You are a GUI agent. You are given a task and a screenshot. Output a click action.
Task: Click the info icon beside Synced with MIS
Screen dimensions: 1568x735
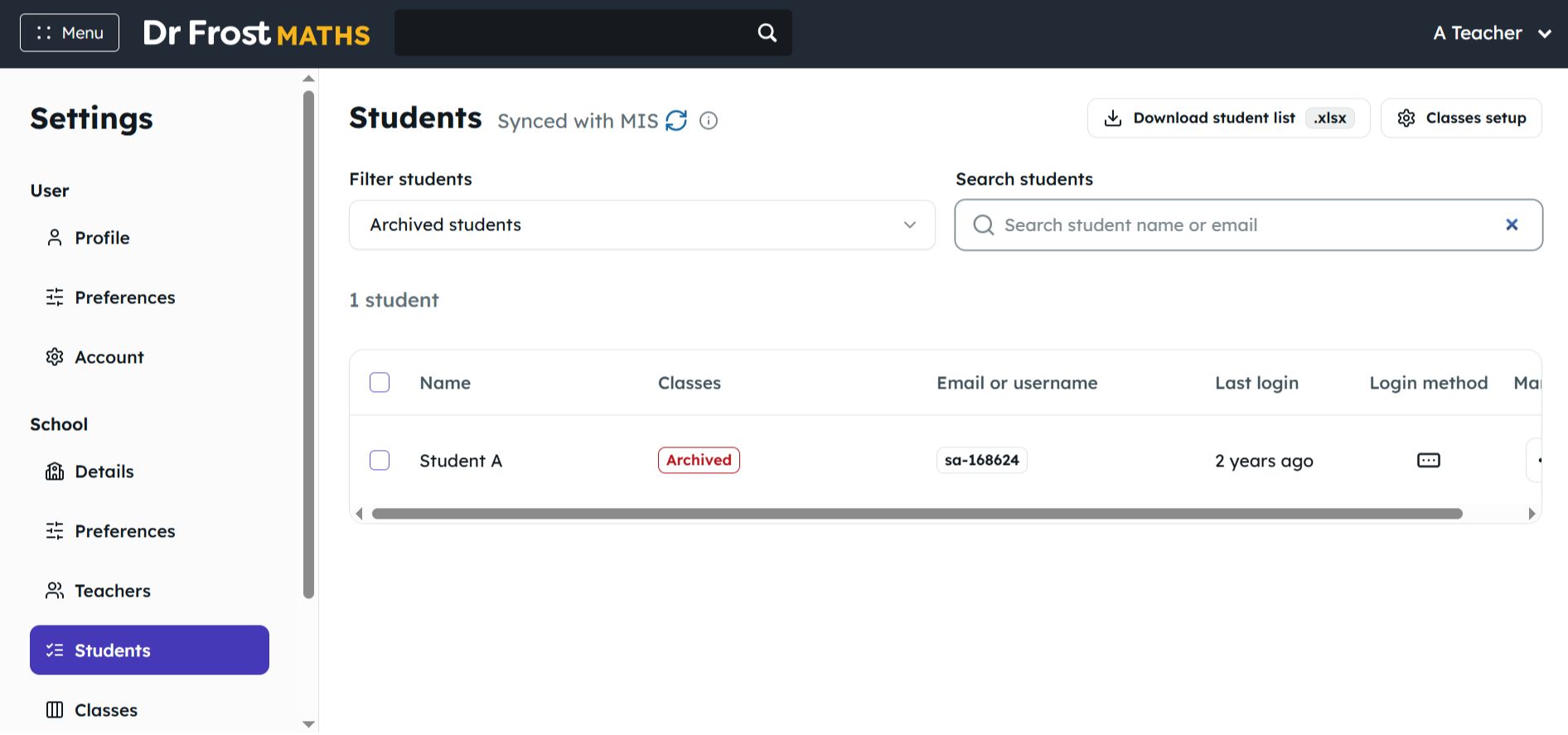[709, 121]
